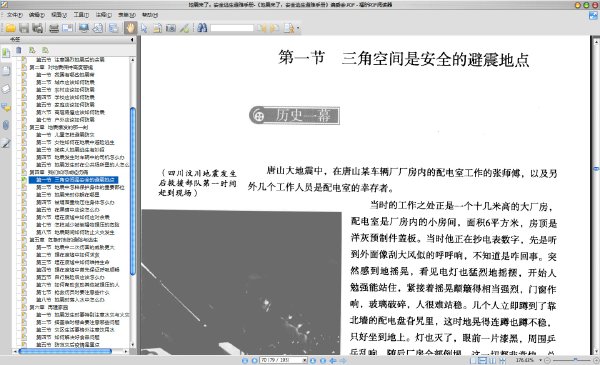Choose the arrow Select tool
The height and width of the screenshot is (365, 600).
click(144, 28)
